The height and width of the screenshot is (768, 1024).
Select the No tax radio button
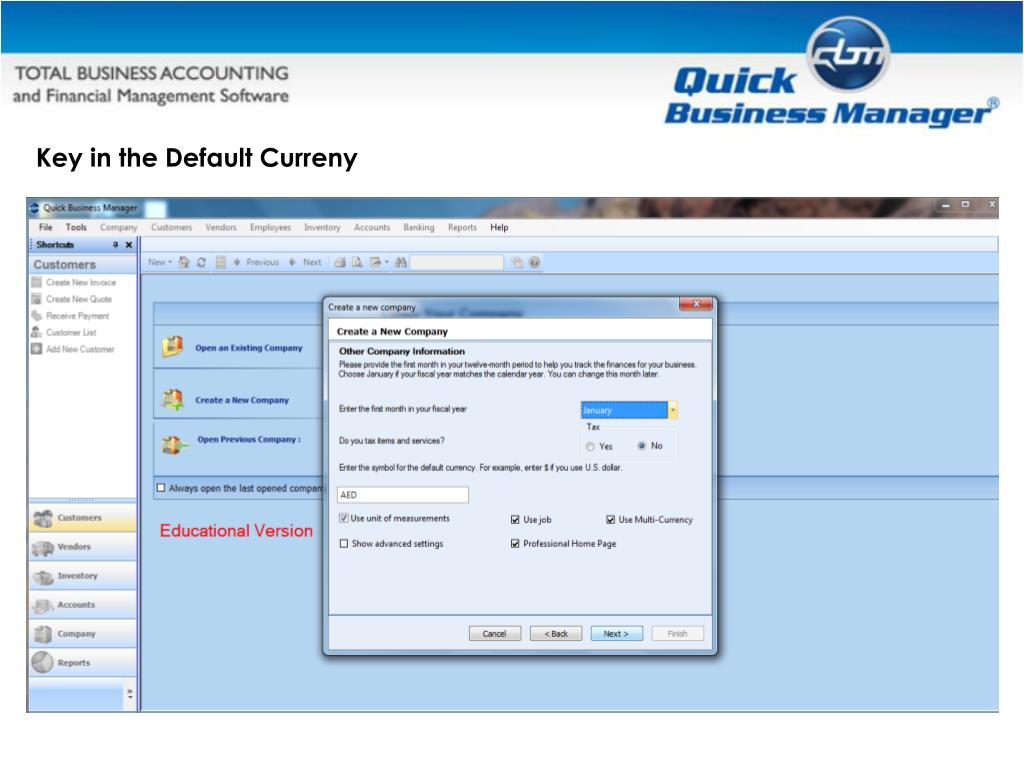(642, 446)
